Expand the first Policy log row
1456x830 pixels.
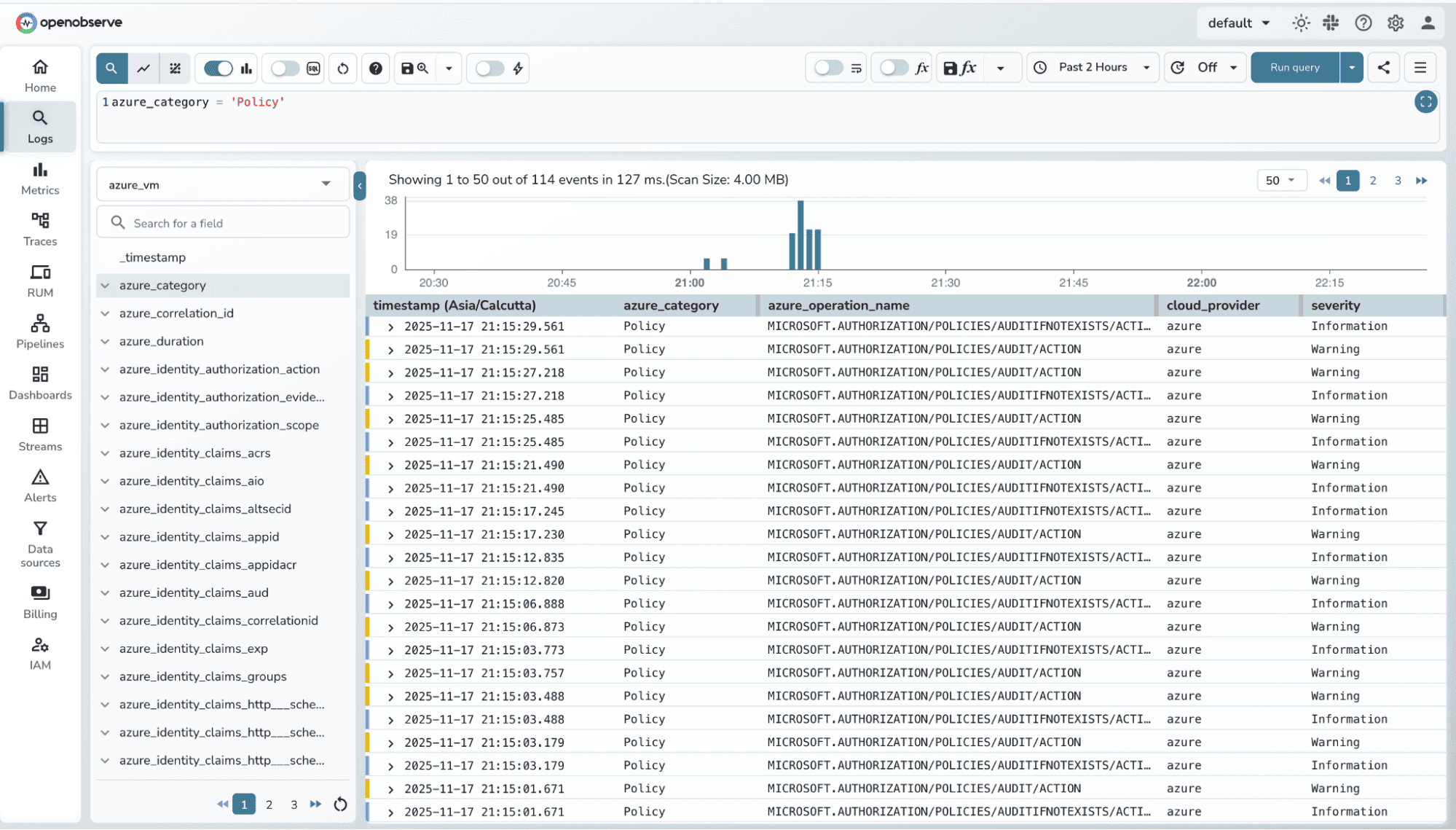[390, 326]
